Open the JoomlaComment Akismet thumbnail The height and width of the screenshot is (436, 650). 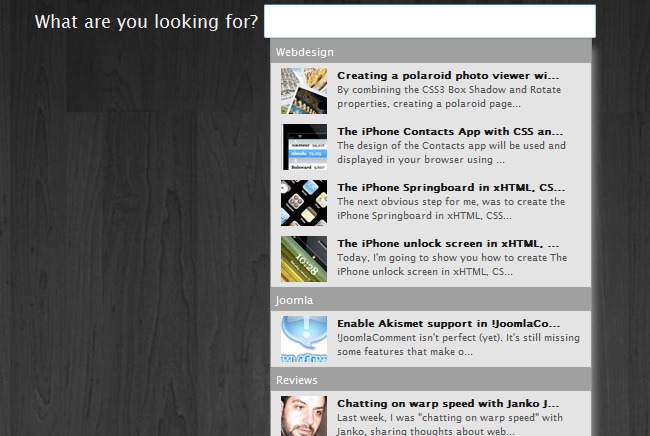(304, 339)
